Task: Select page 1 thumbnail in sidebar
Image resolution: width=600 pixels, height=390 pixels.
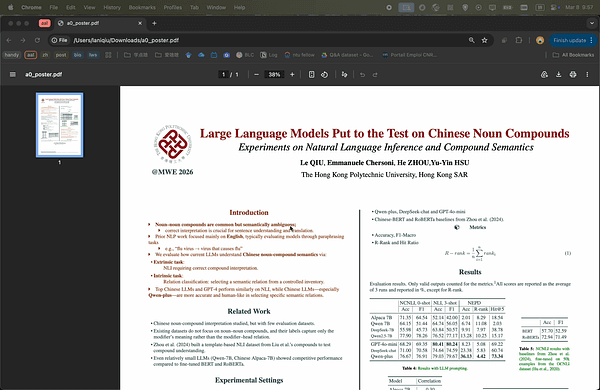Action: coord(60,125)
